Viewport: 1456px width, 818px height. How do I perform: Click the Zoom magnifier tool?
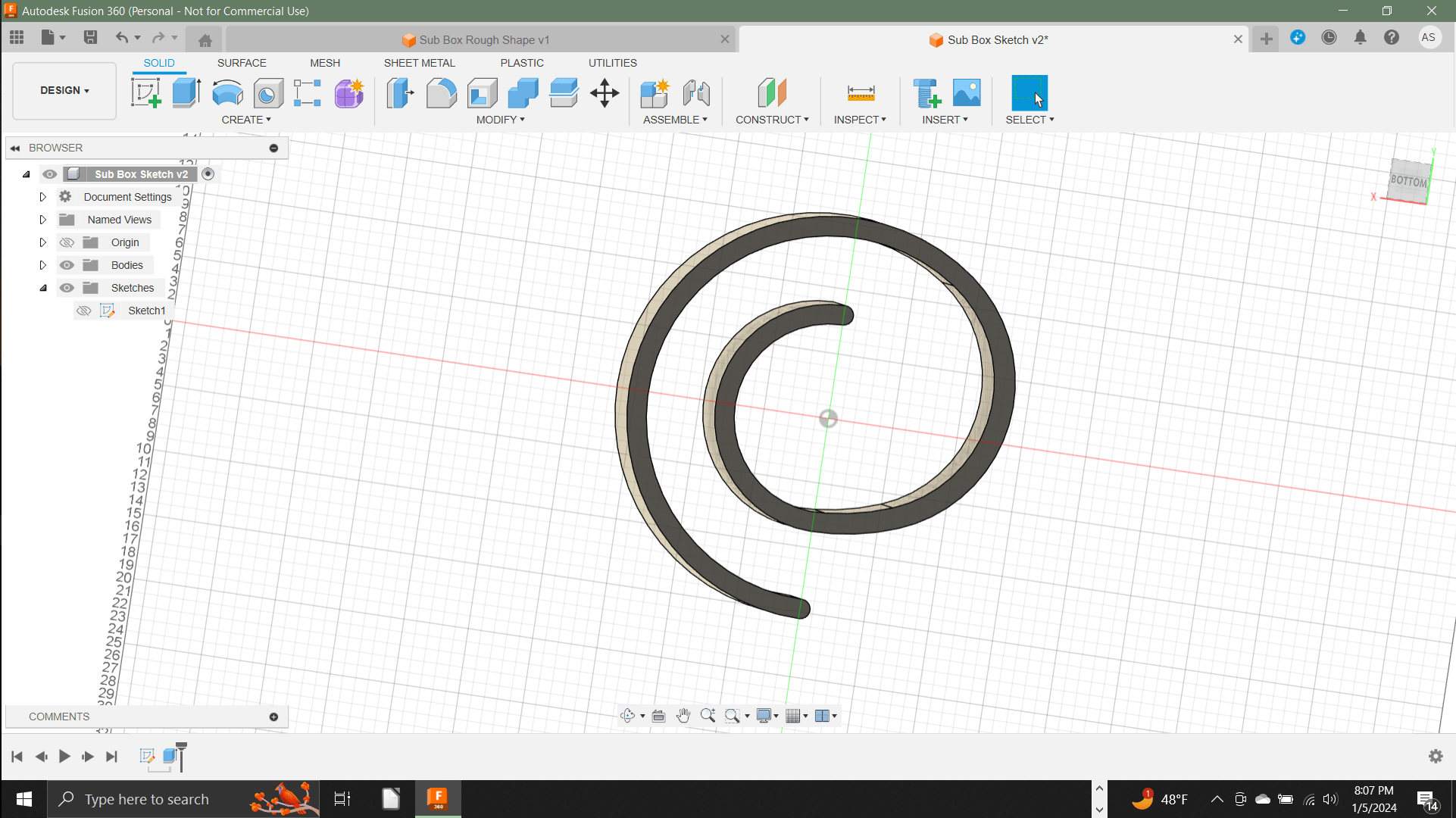708,716
